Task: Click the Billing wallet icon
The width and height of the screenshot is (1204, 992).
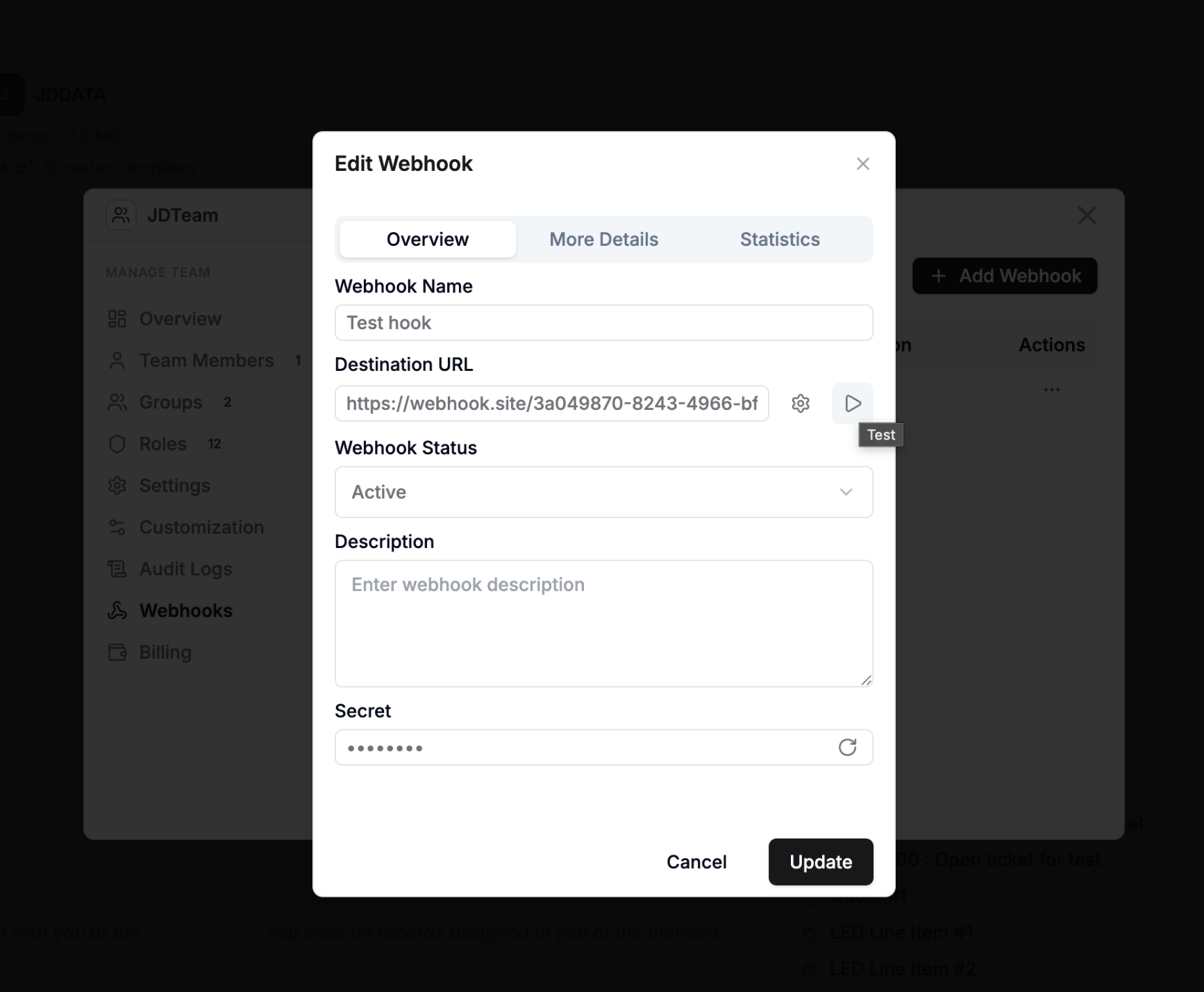Action: 117,652
